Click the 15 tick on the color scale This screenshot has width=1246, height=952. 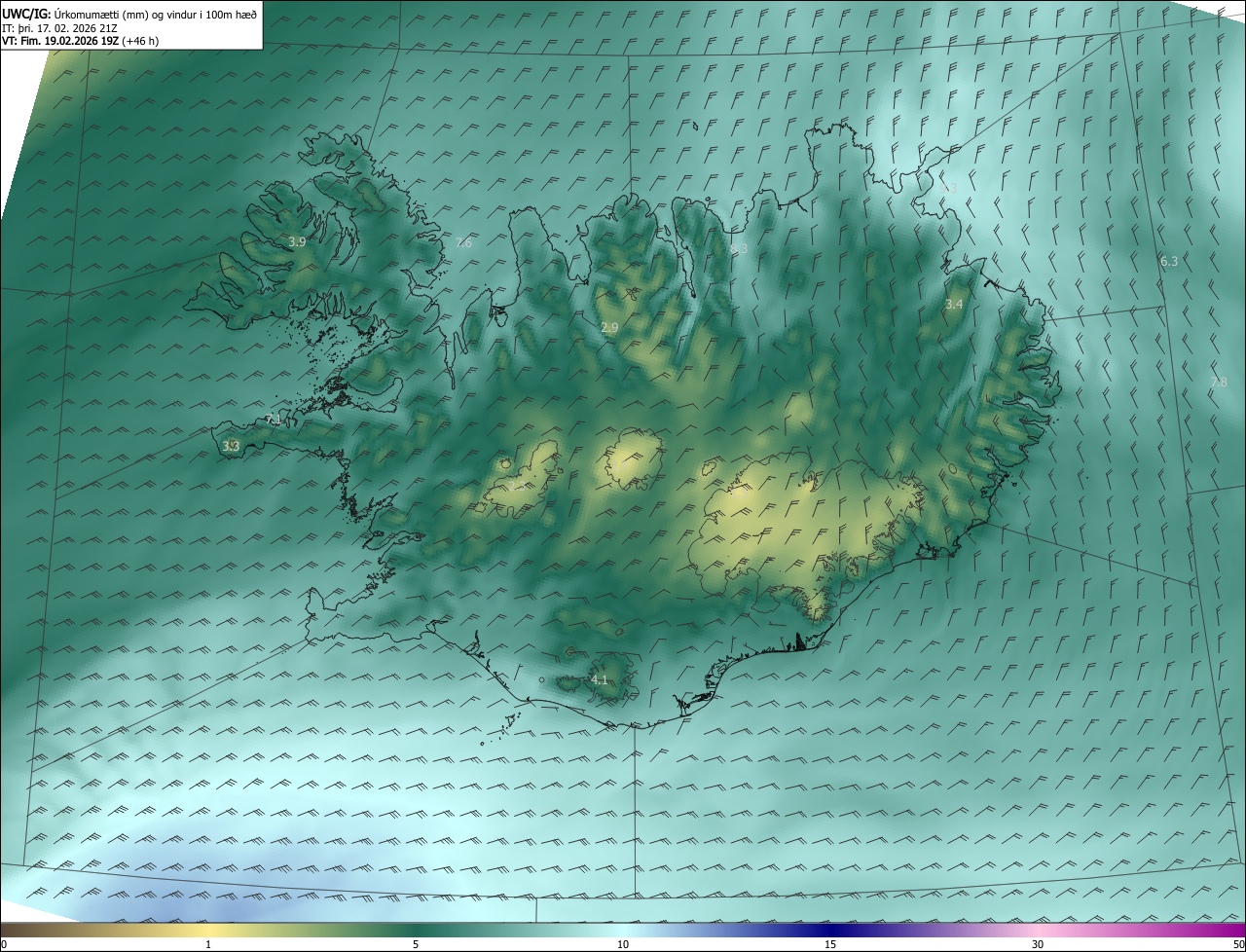tap(830, 944)
